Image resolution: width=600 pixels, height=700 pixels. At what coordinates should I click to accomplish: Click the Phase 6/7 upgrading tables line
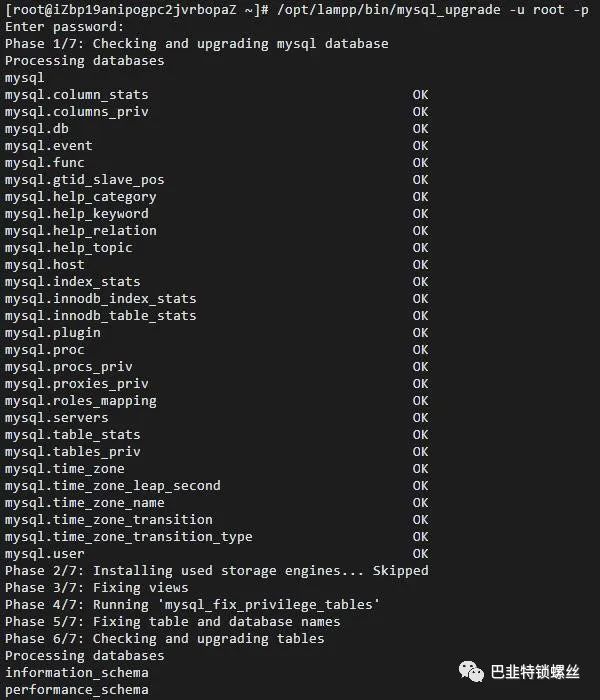click(164, 639)
